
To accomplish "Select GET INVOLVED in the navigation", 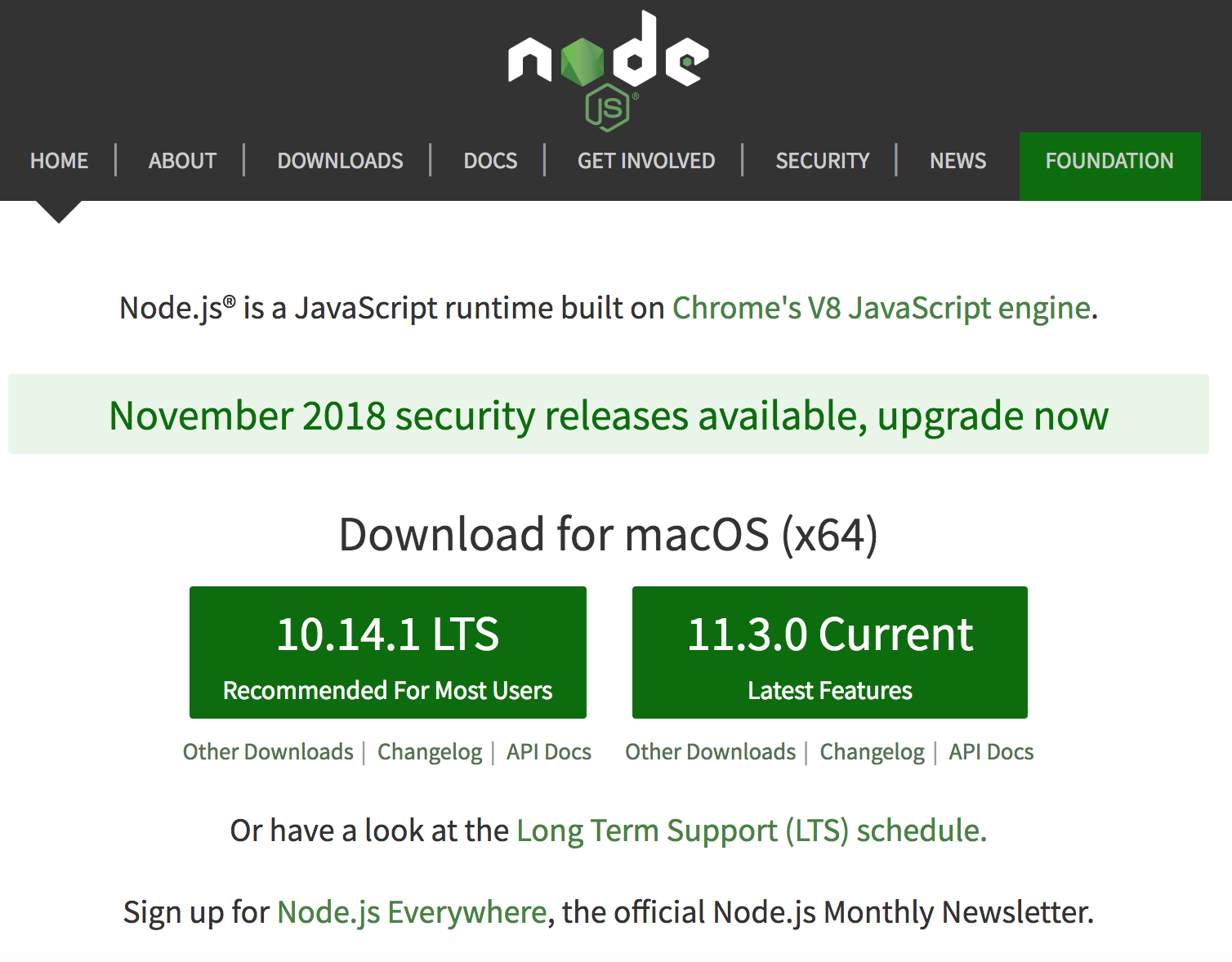I will tap(646, 161).
